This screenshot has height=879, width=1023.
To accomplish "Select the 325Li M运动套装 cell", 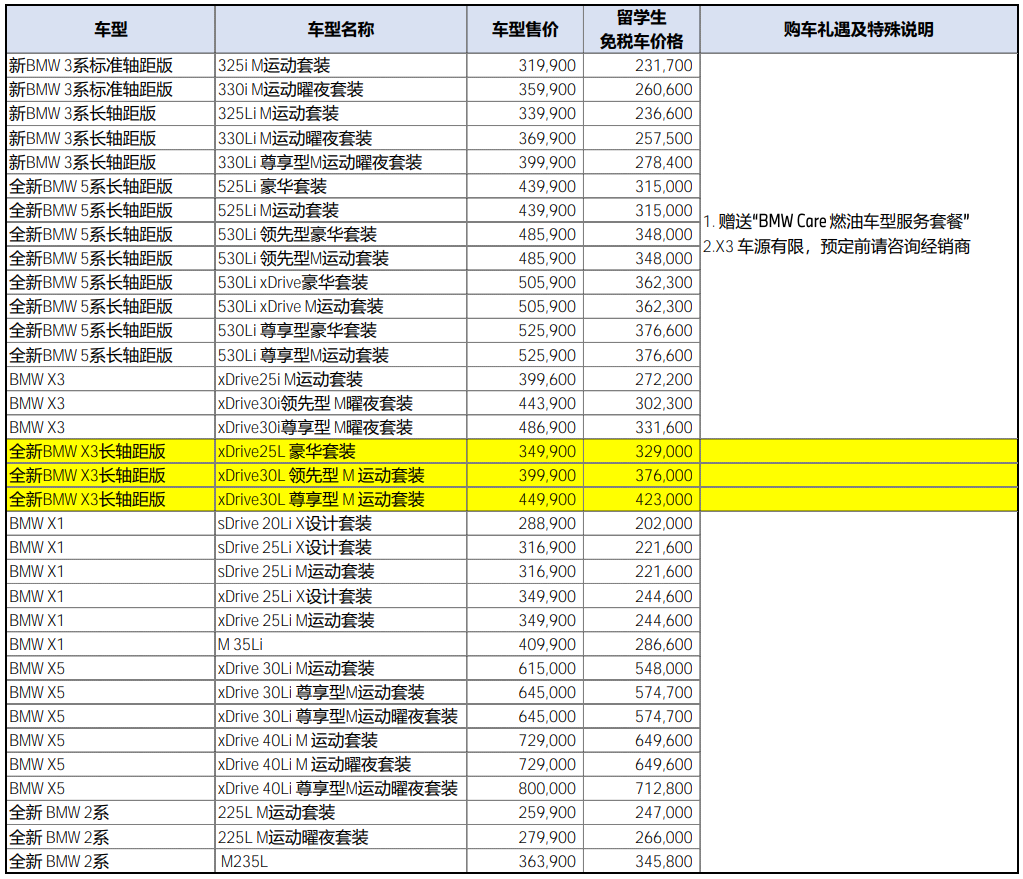I will point(341,114).
